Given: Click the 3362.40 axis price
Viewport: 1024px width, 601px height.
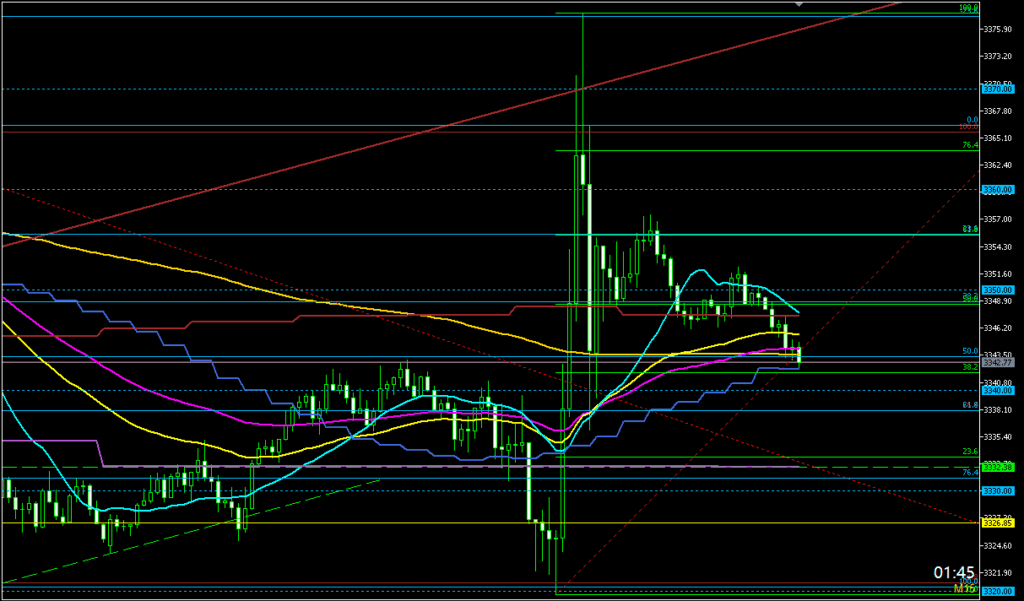Looking at the screenshot, I should coord(996,165).
